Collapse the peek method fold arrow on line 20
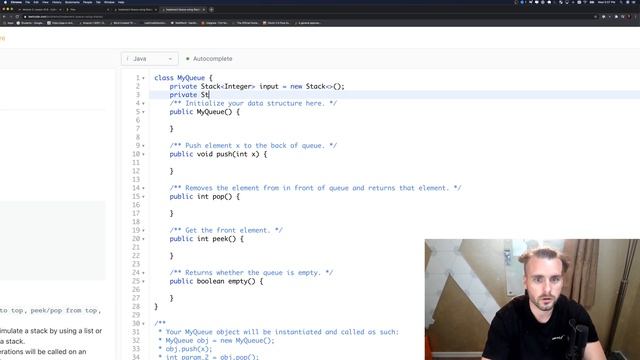 (x=143, y=239)
